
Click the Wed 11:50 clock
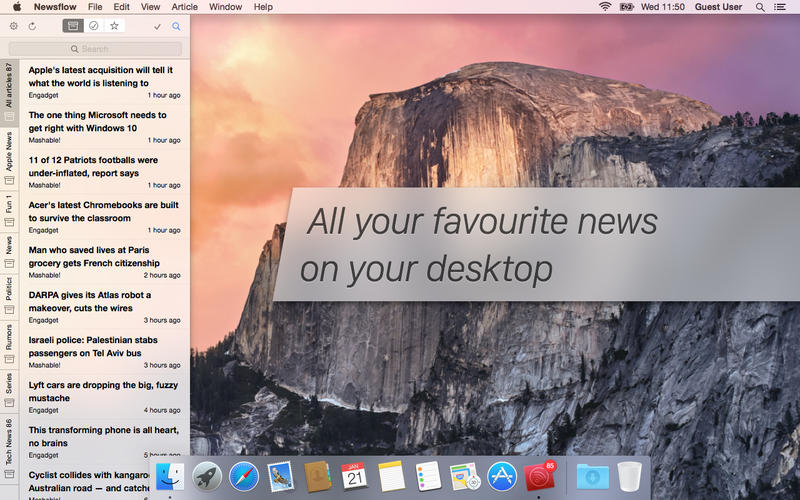tap(663, 7)
